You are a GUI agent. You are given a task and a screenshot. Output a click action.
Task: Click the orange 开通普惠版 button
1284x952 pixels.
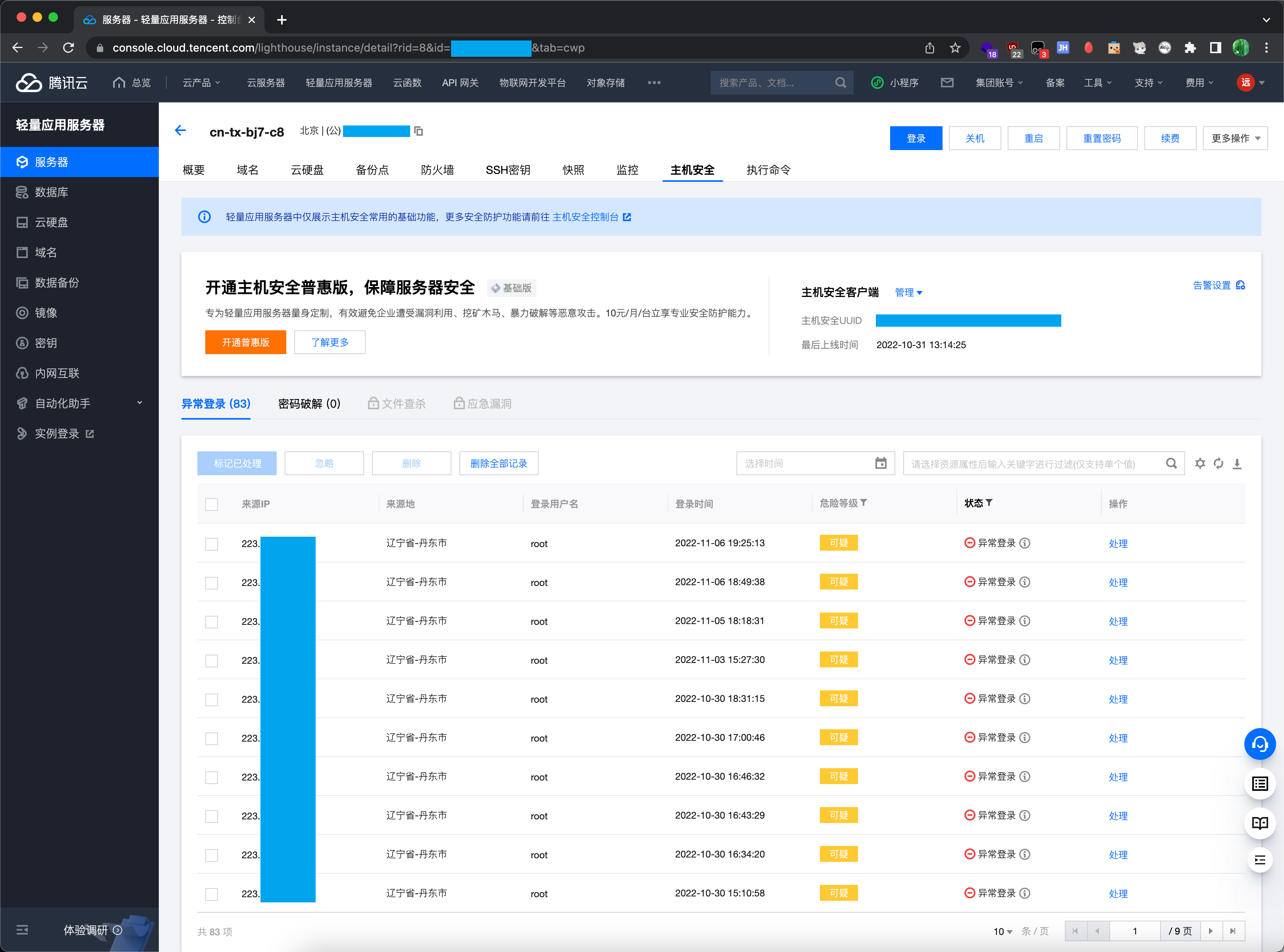[245, 342]
